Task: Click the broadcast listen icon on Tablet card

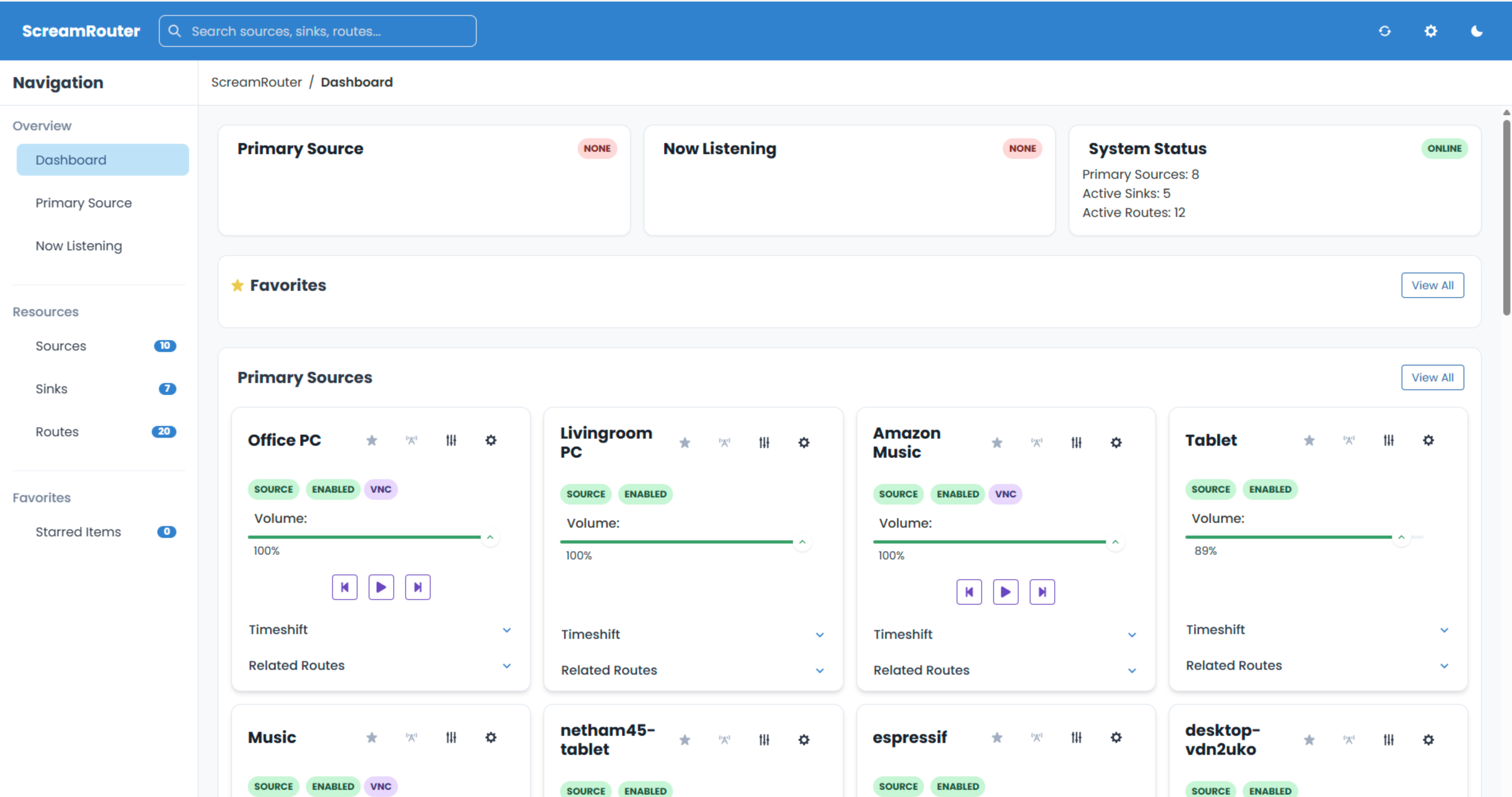Action: pyautogui.click(x=1348, y=440)
